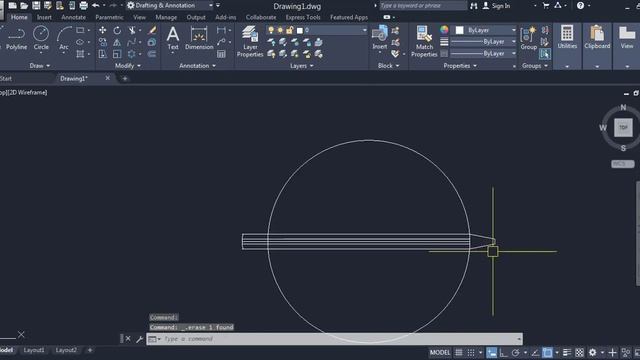Choose the Hatch tool in Draw panel

80,54
